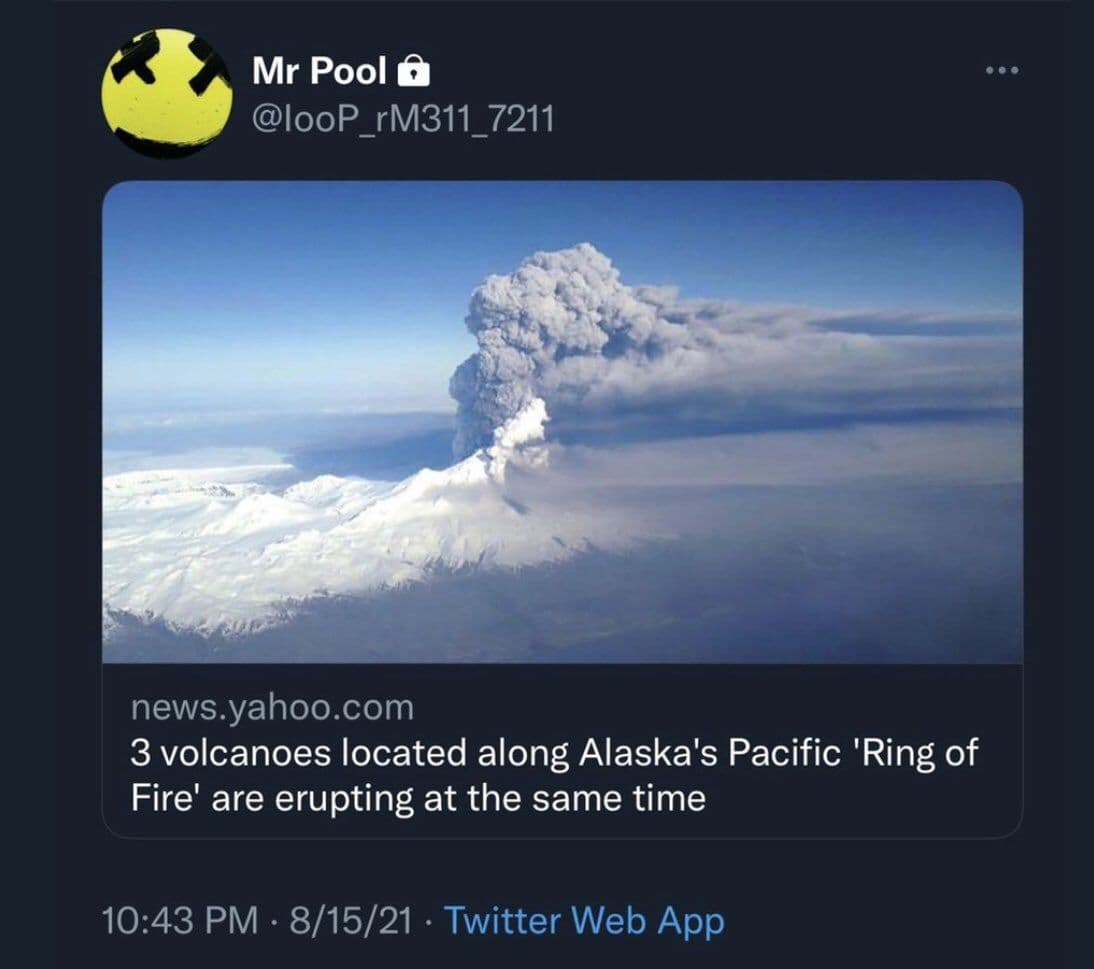1094x969 pixels.
Task: Open the three-dot more options menu
Action: click(x=1000, y=71)
